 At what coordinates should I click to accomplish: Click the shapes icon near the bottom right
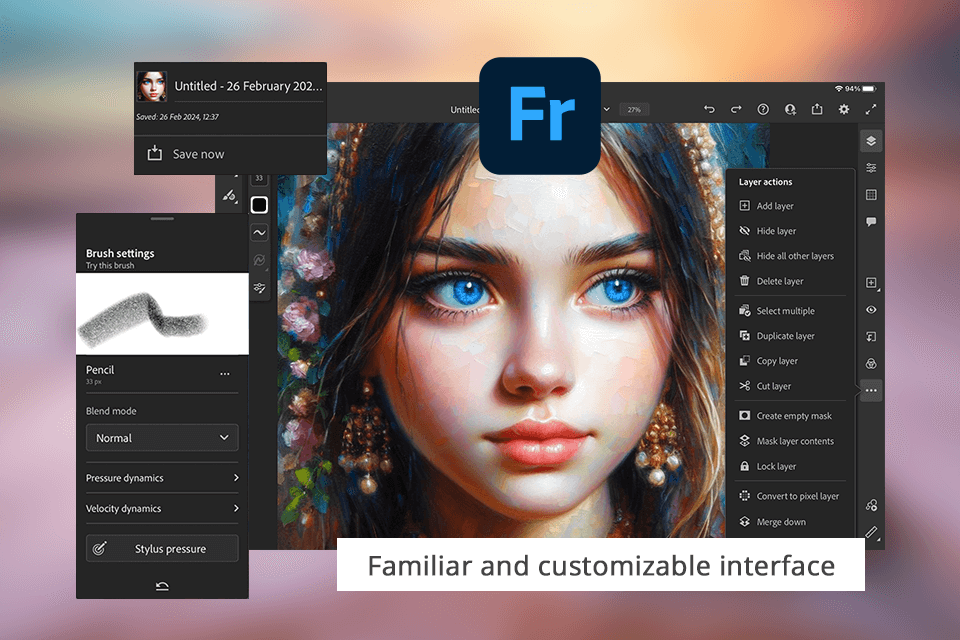[871, 505]
